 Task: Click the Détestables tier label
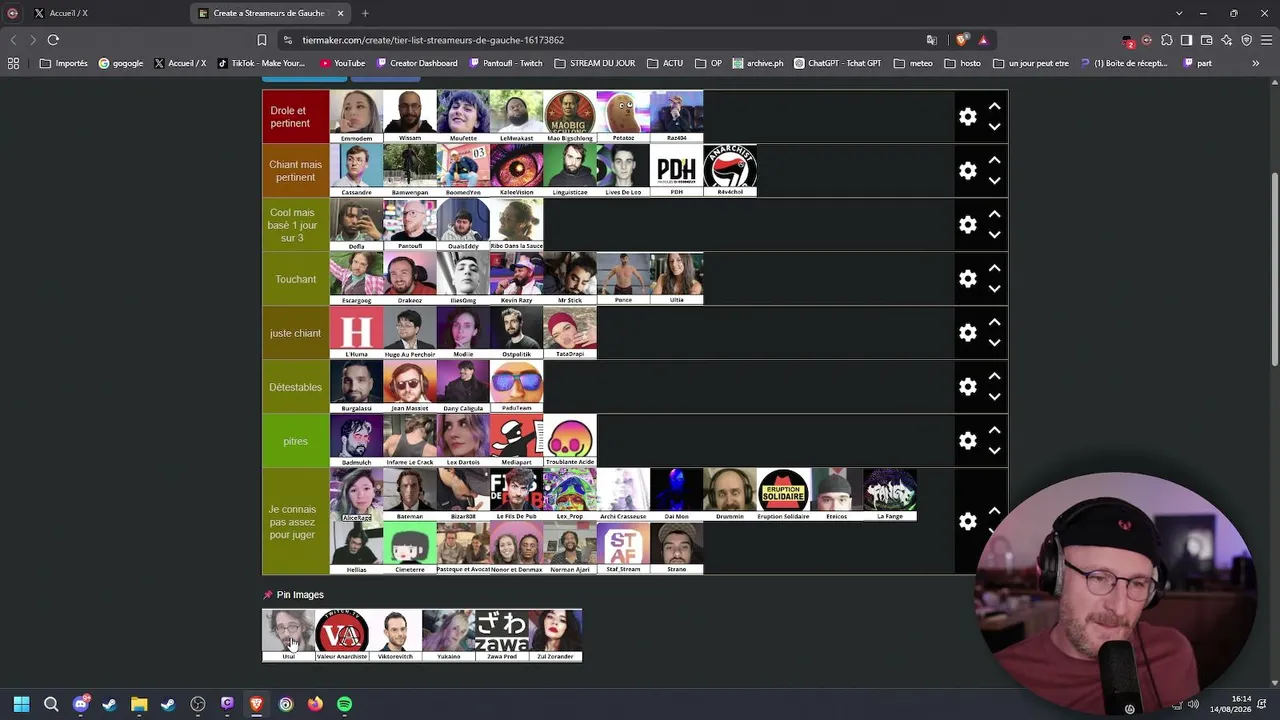coord(296,387)
